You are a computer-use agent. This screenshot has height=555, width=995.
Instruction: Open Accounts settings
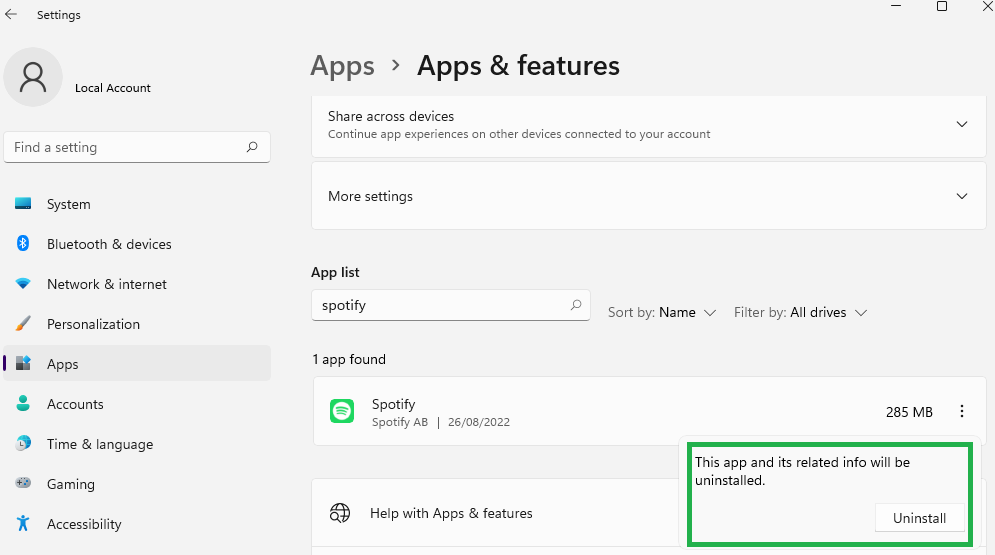pos(137,404)
